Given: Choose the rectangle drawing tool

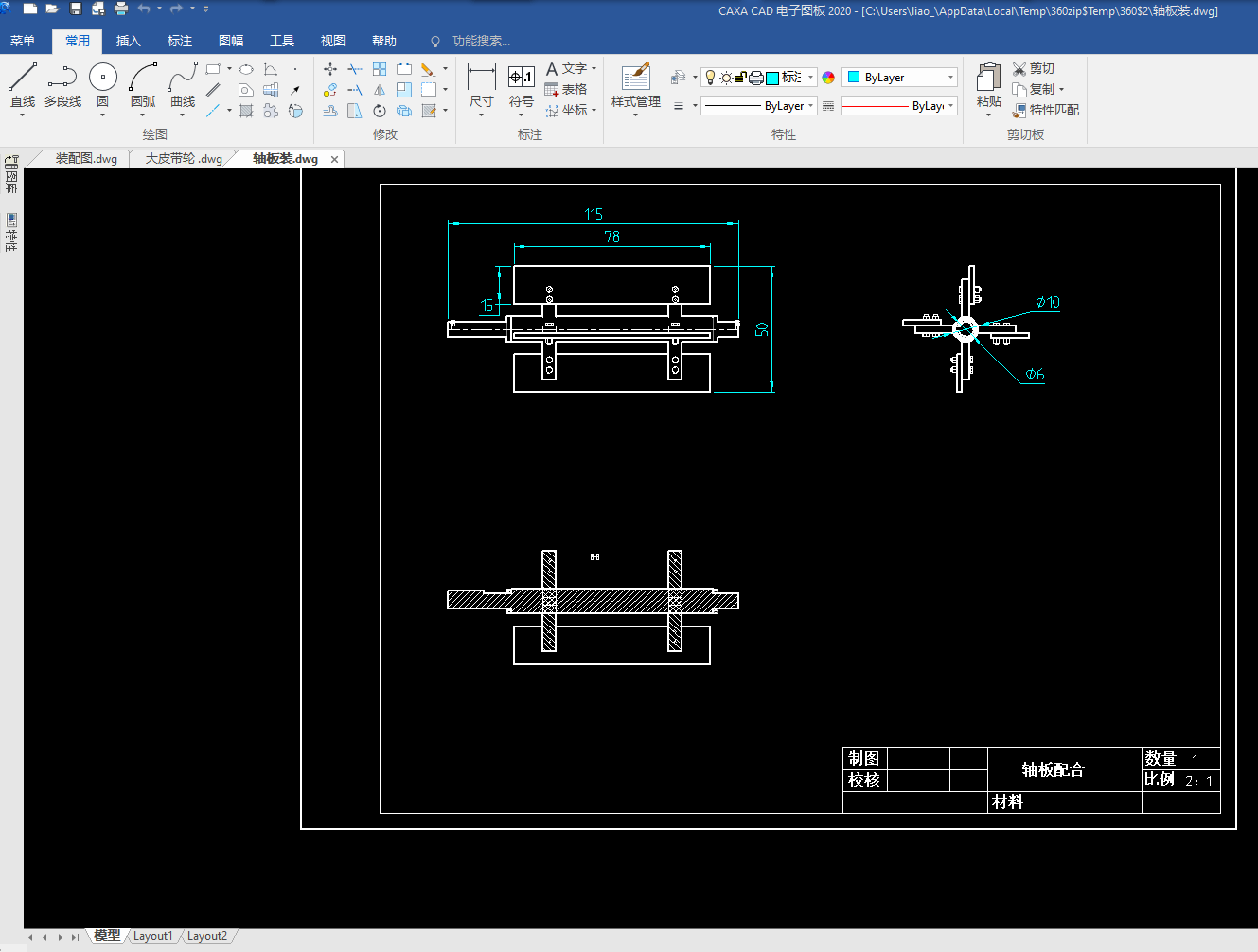Looking at the screenshot, I should click(213, 69).
